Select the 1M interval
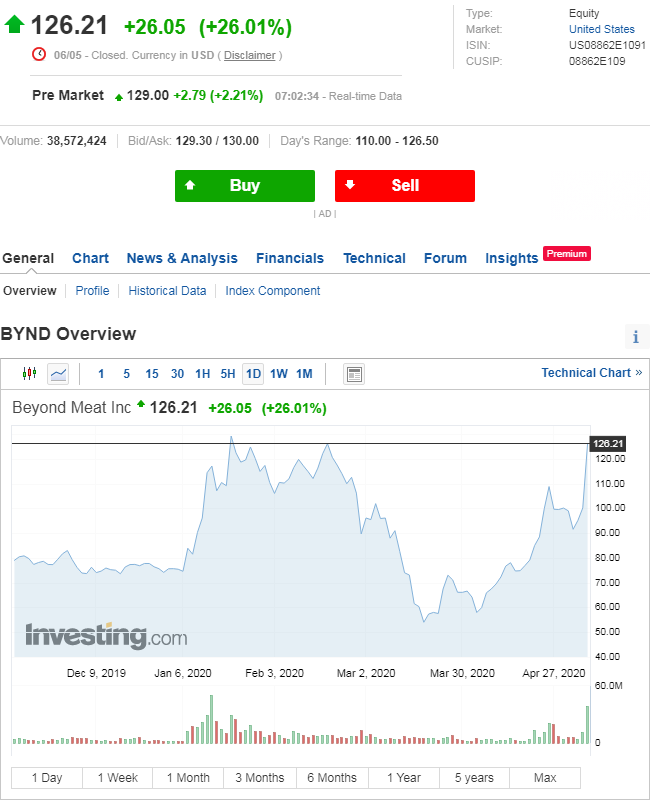Image resolution: width=650 pixels, height=809 pixels. pos(304,374)
